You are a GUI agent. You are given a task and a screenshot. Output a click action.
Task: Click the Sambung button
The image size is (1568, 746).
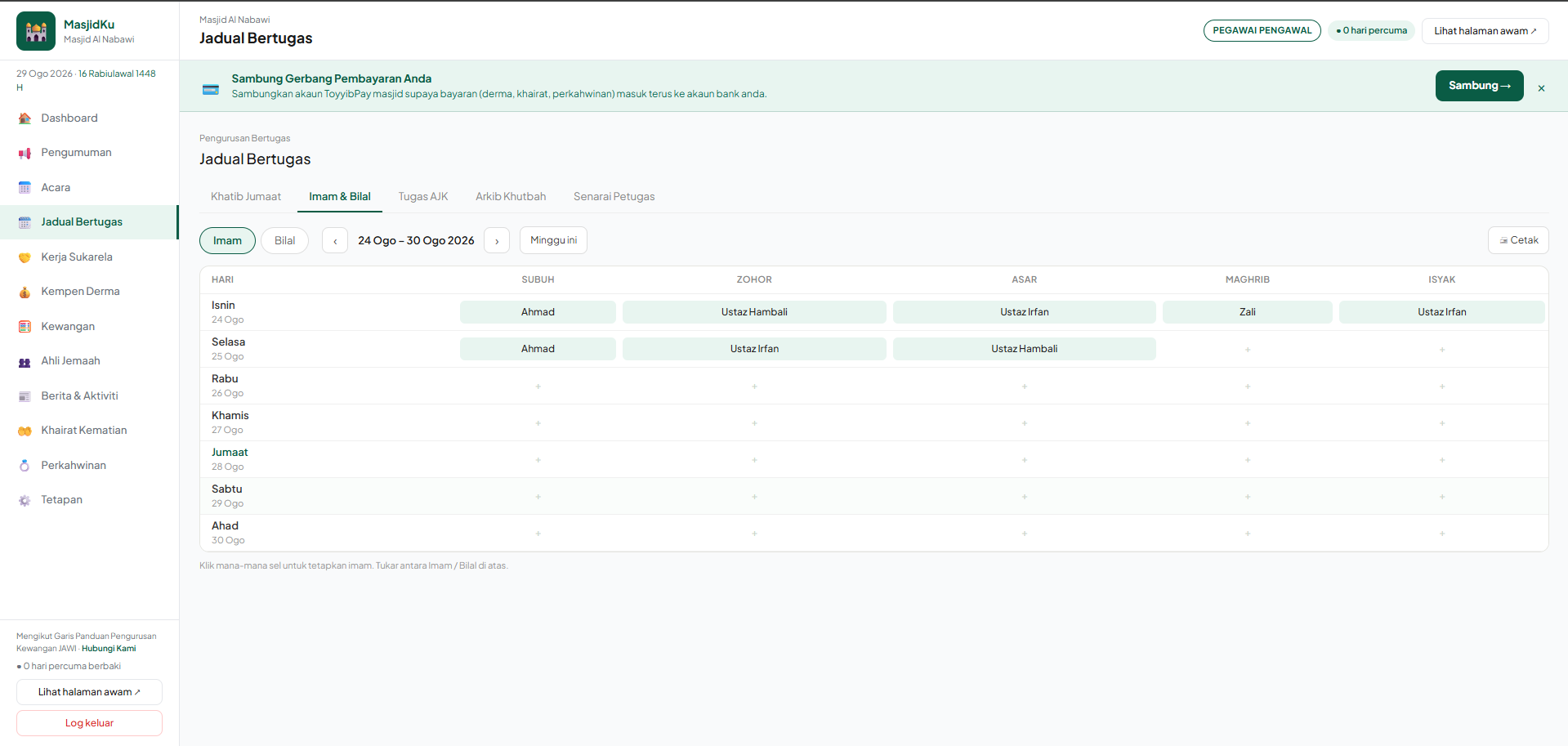(x=1479, y=86)
